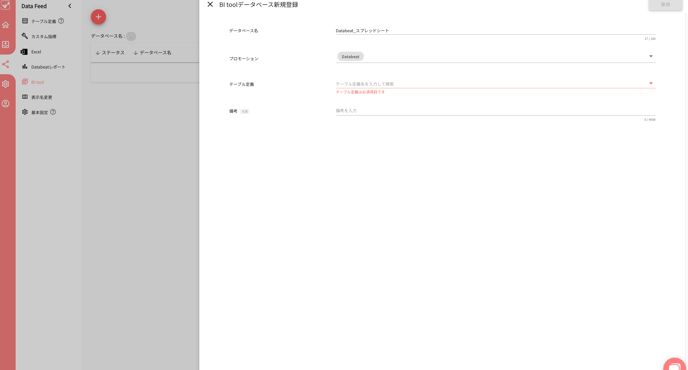Click the Excel sidebar icon
The width and height of the screenshot is (688, 370).
pos(24,51)
